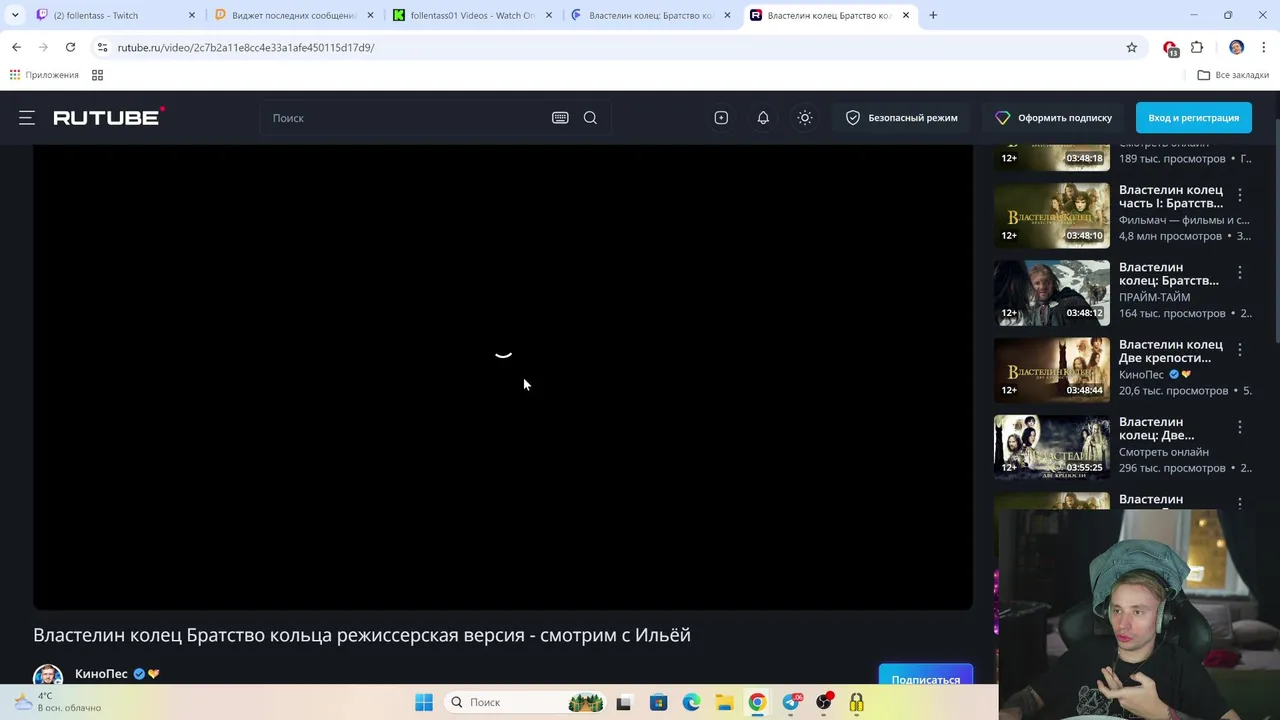Screen dimensions: 1280x720
Task: Open the Windows Start menu
Action: (424, 702)
